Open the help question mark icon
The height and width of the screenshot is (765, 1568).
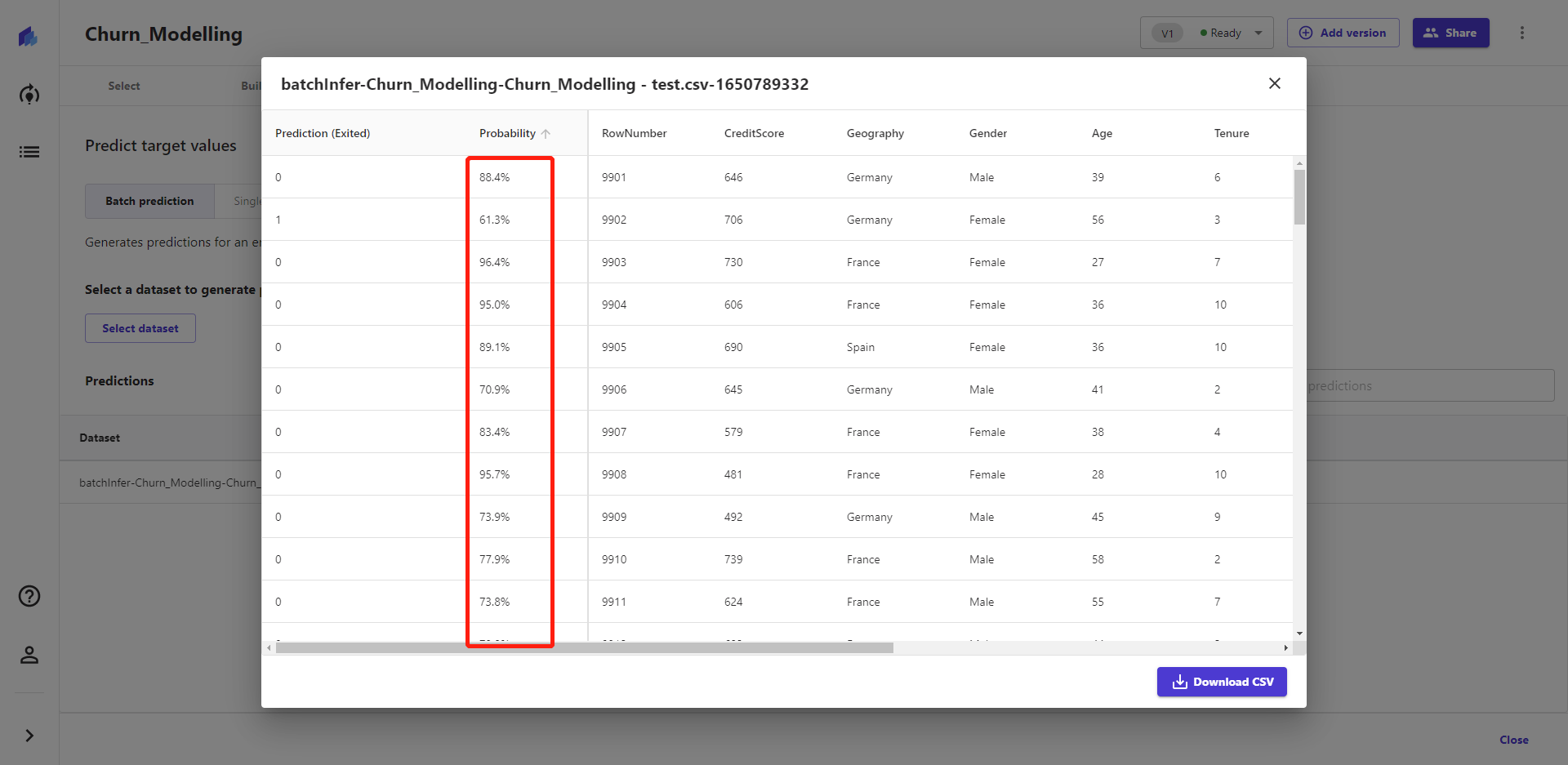coord(29,596)
